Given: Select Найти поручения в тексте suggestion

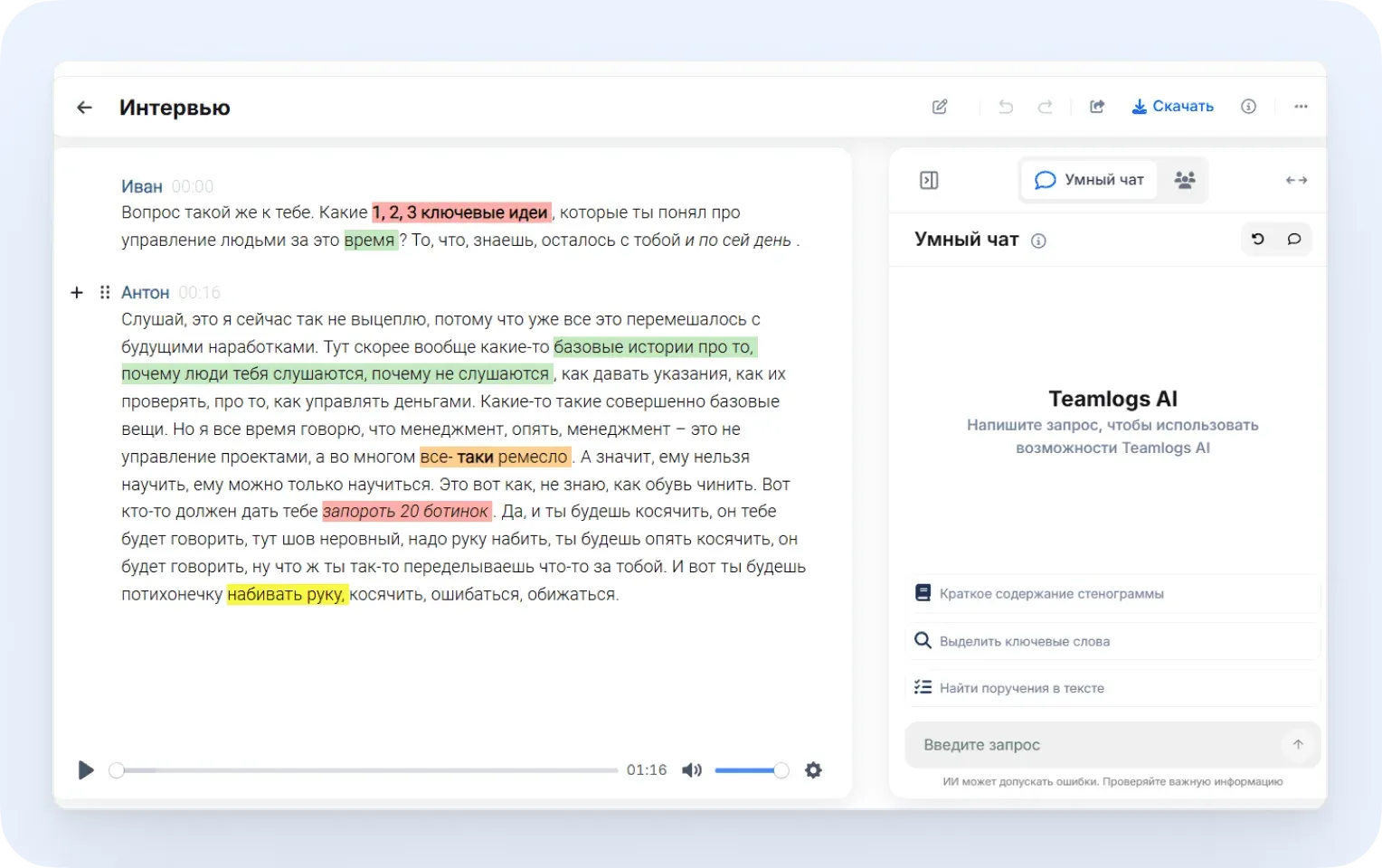Looking at the screenshot, I should pos(1112,688).
